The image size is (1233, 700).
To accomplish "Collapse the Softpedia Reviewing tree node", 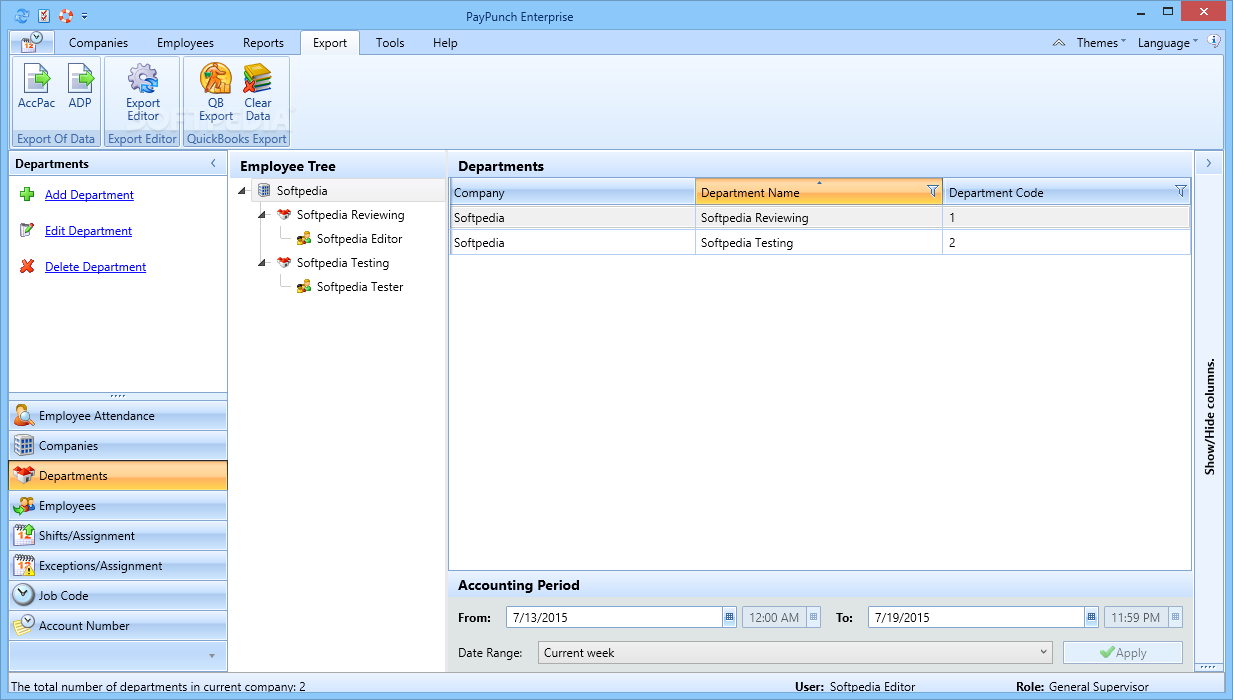I will [x=263, y=215].
